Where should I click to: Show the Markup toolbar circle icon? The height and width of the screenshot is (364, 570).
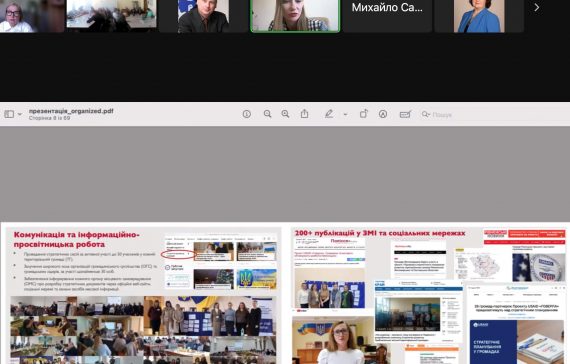pyautogui.click(x=383, y=114)
